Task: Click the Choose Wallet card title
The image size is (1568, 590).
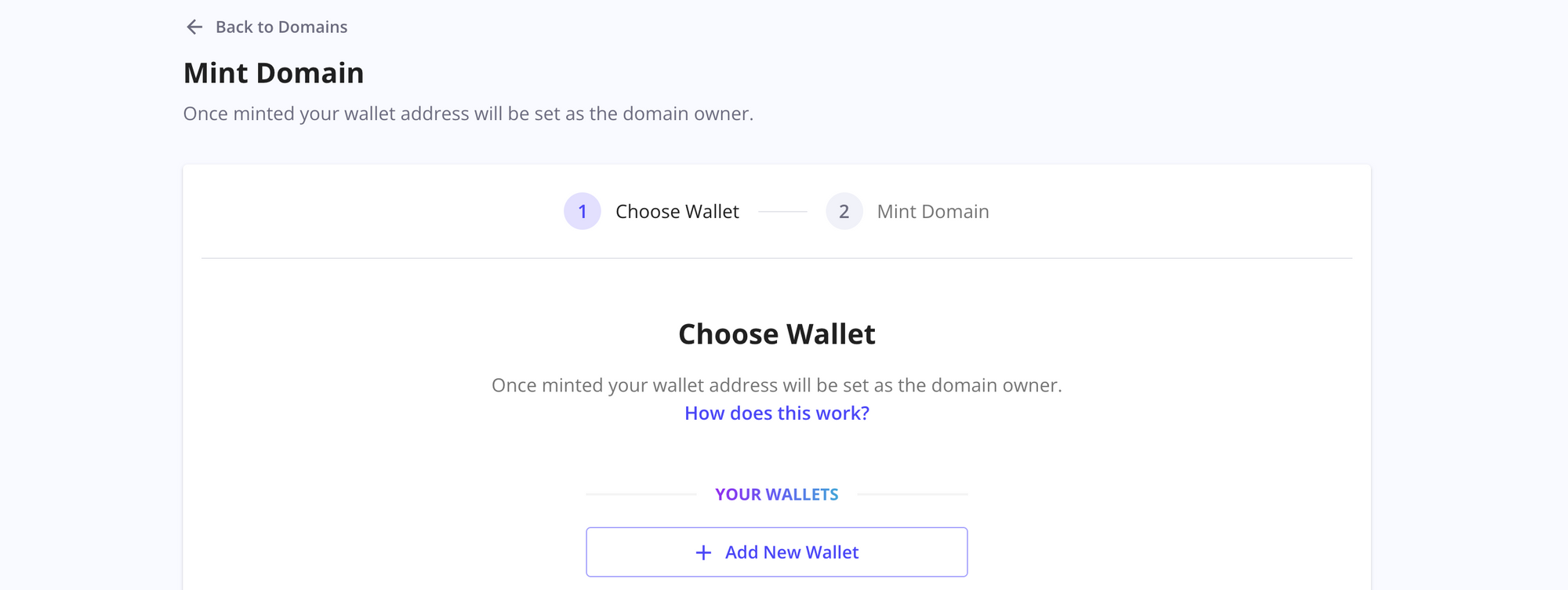Action: (777, 333)
